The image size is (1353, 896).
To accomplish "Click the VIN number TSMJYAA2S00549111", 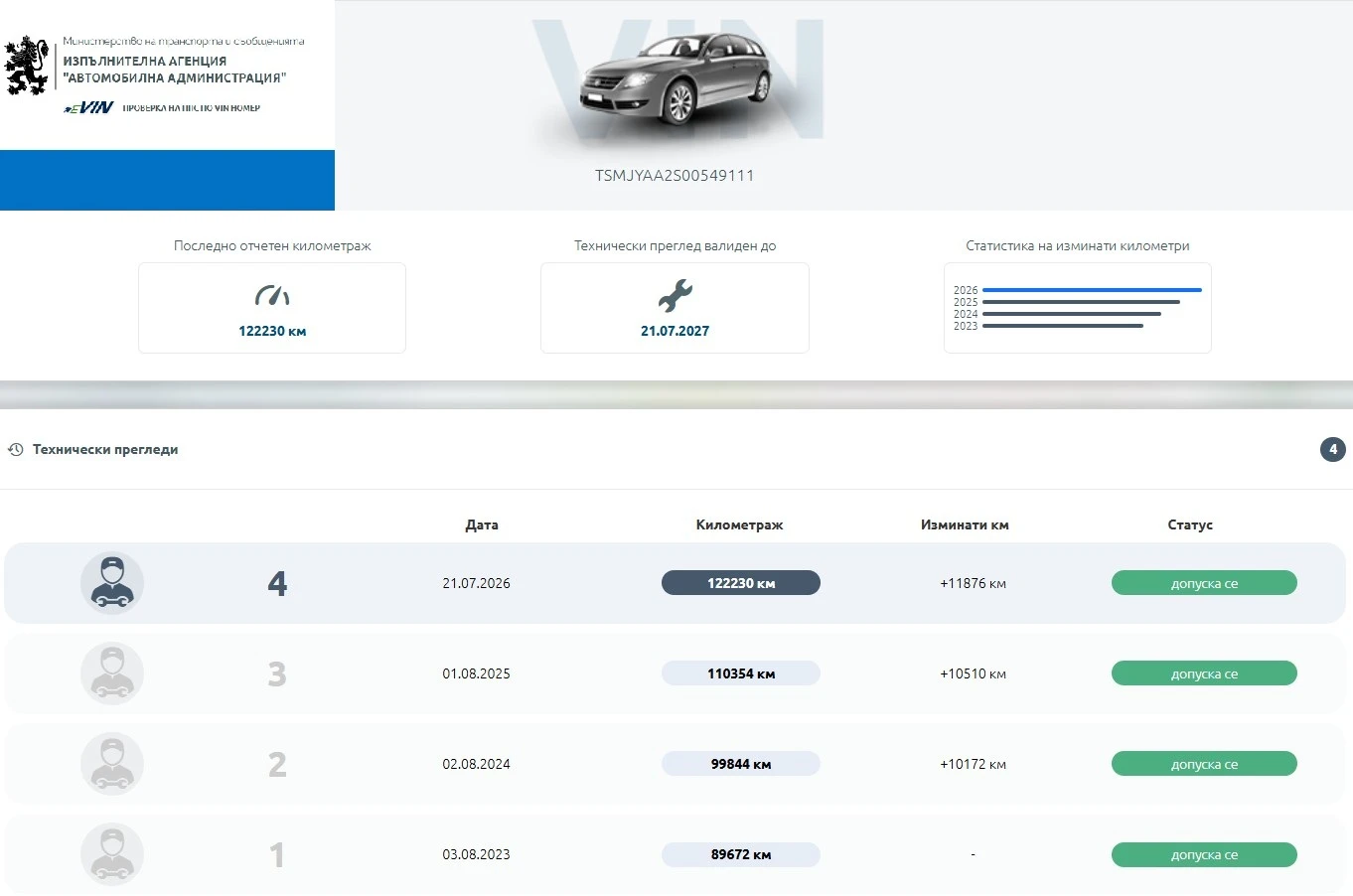I will pyautogui.click(x=675, y=176).
